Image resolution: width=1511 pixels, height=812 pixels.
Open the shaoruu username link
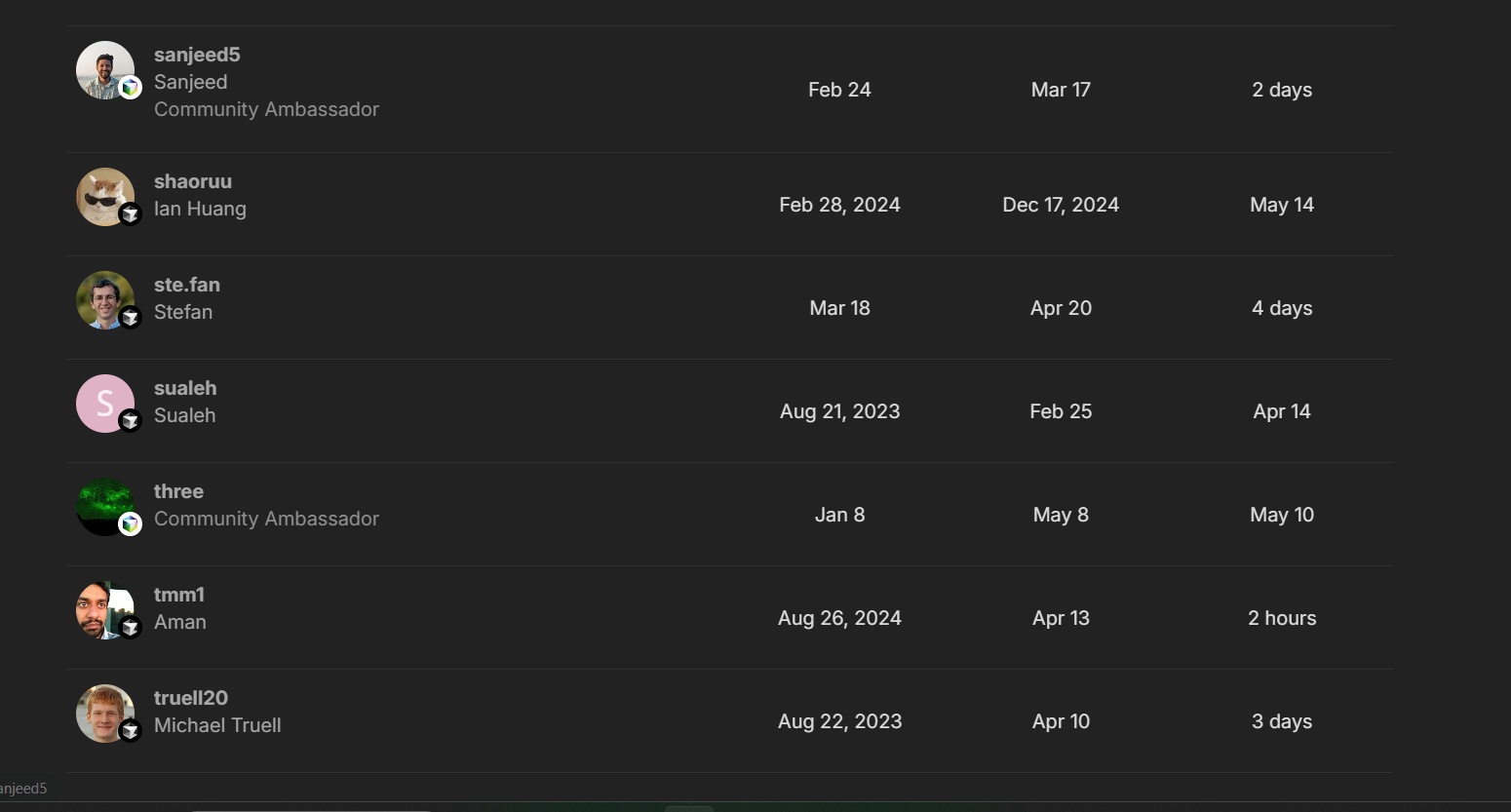click(x=193, y=181)
